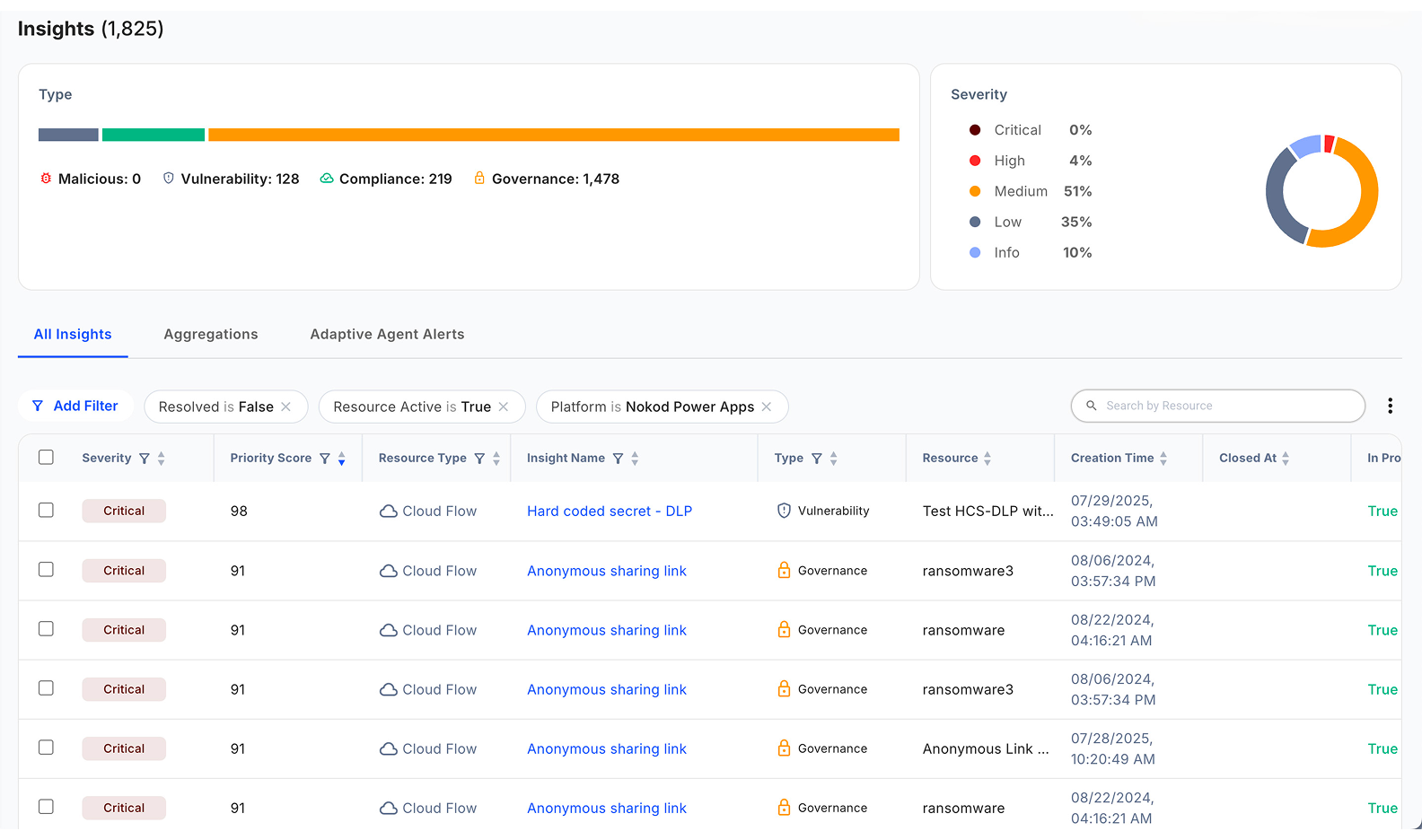Toggle the select-all checkbox in table header

tap(47, 458)
